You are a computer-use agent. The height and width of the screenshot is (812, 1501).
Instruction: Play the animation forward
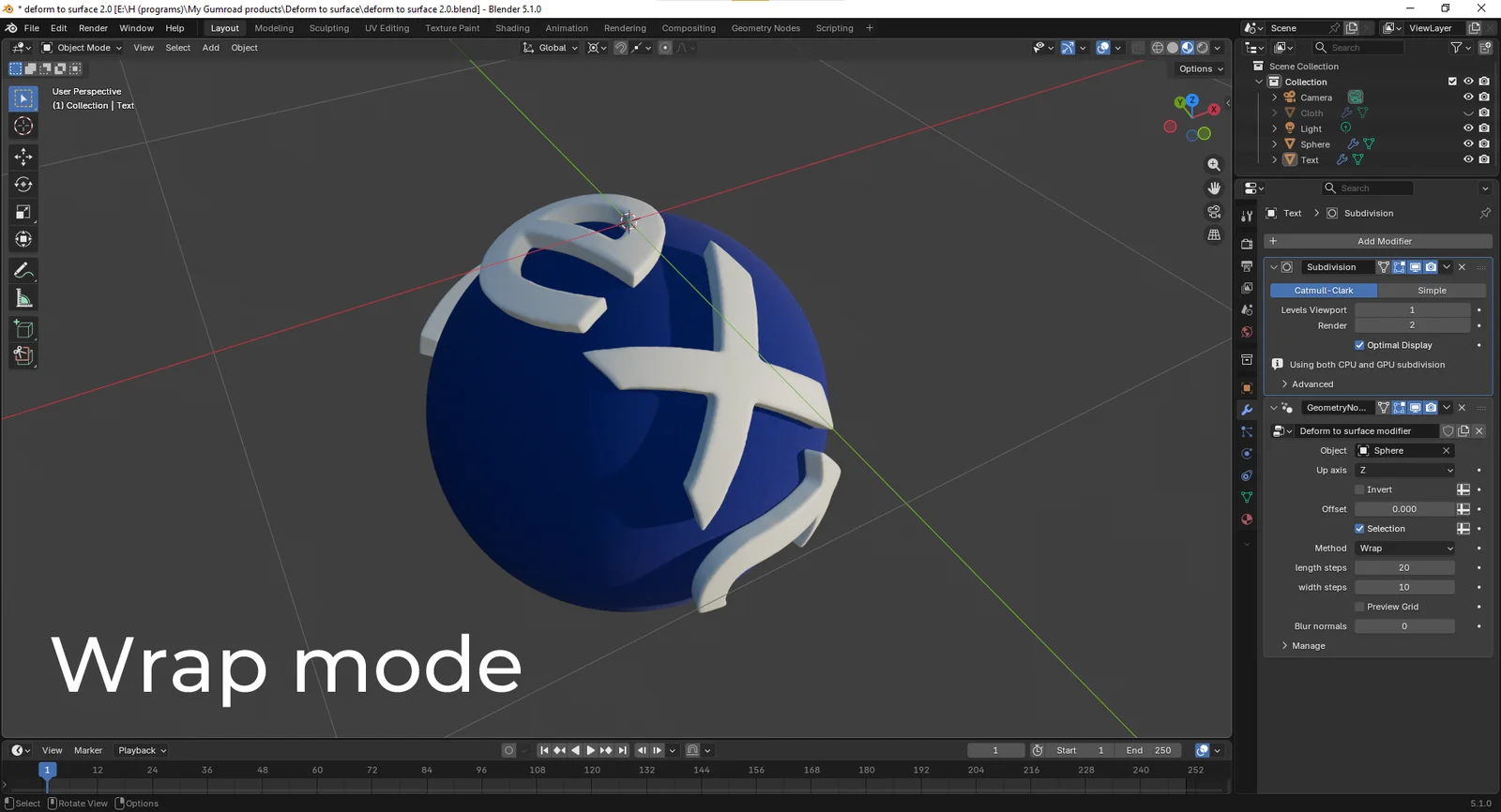click(x=590, y=750)
